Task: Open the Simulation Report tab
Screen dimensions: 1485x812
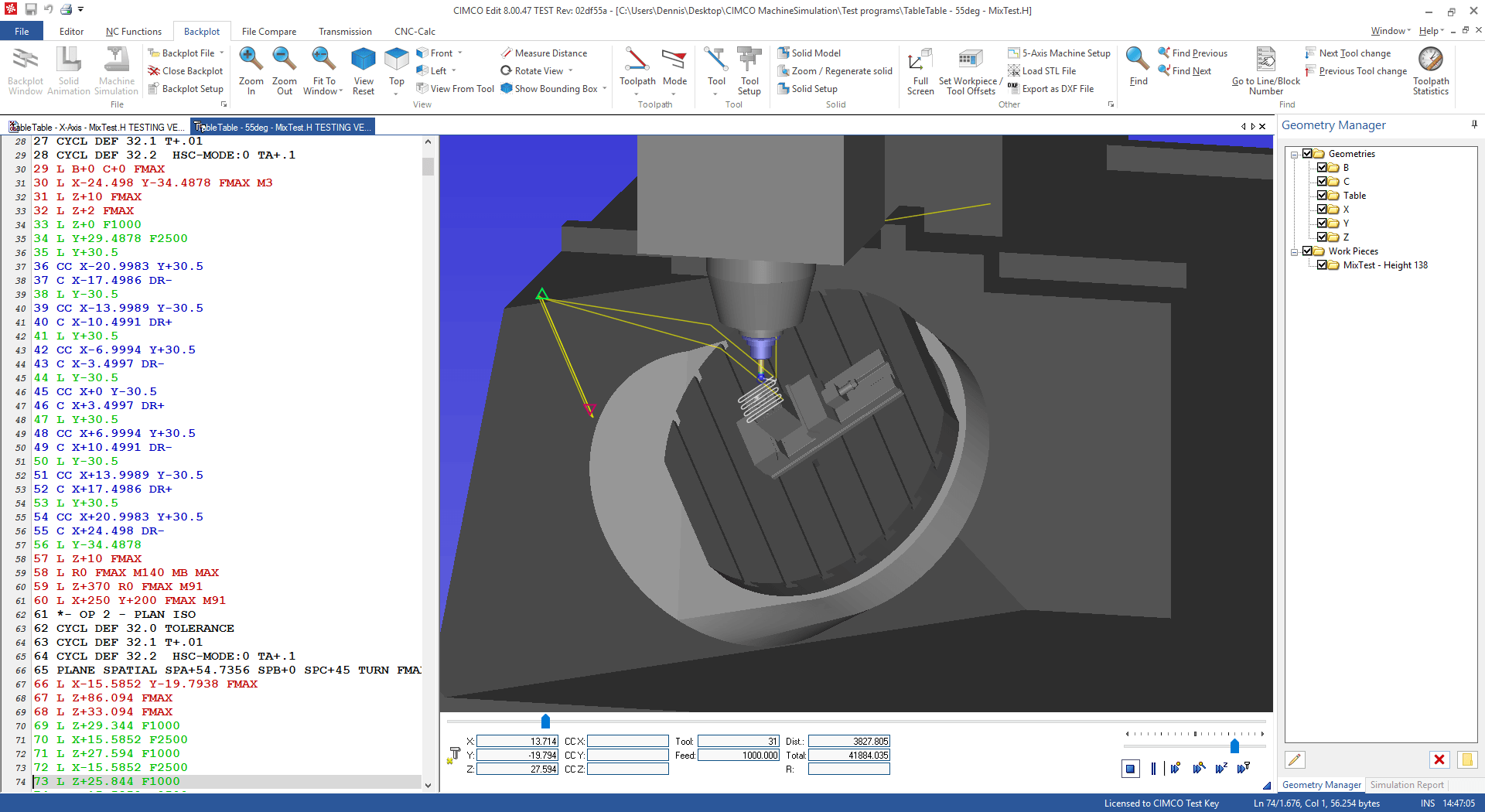Action: [1407, 785]
